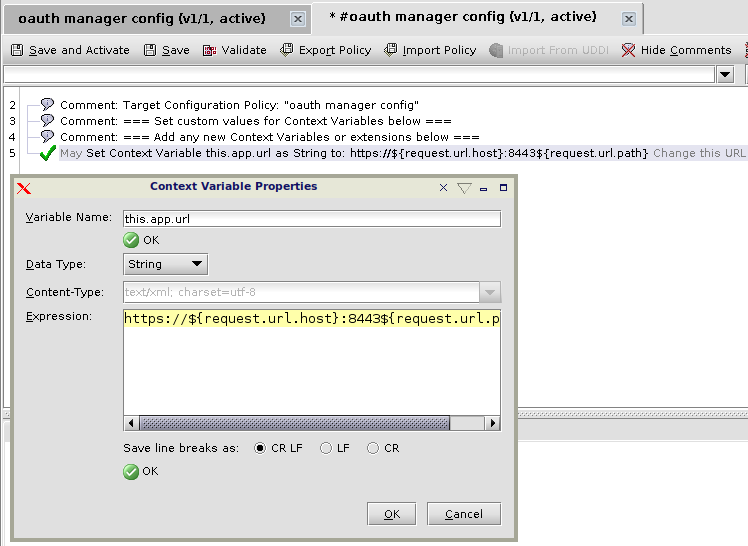Click into the Variable Name field
The width and height of the screenshot is (748, 546).
pos(312,219)
